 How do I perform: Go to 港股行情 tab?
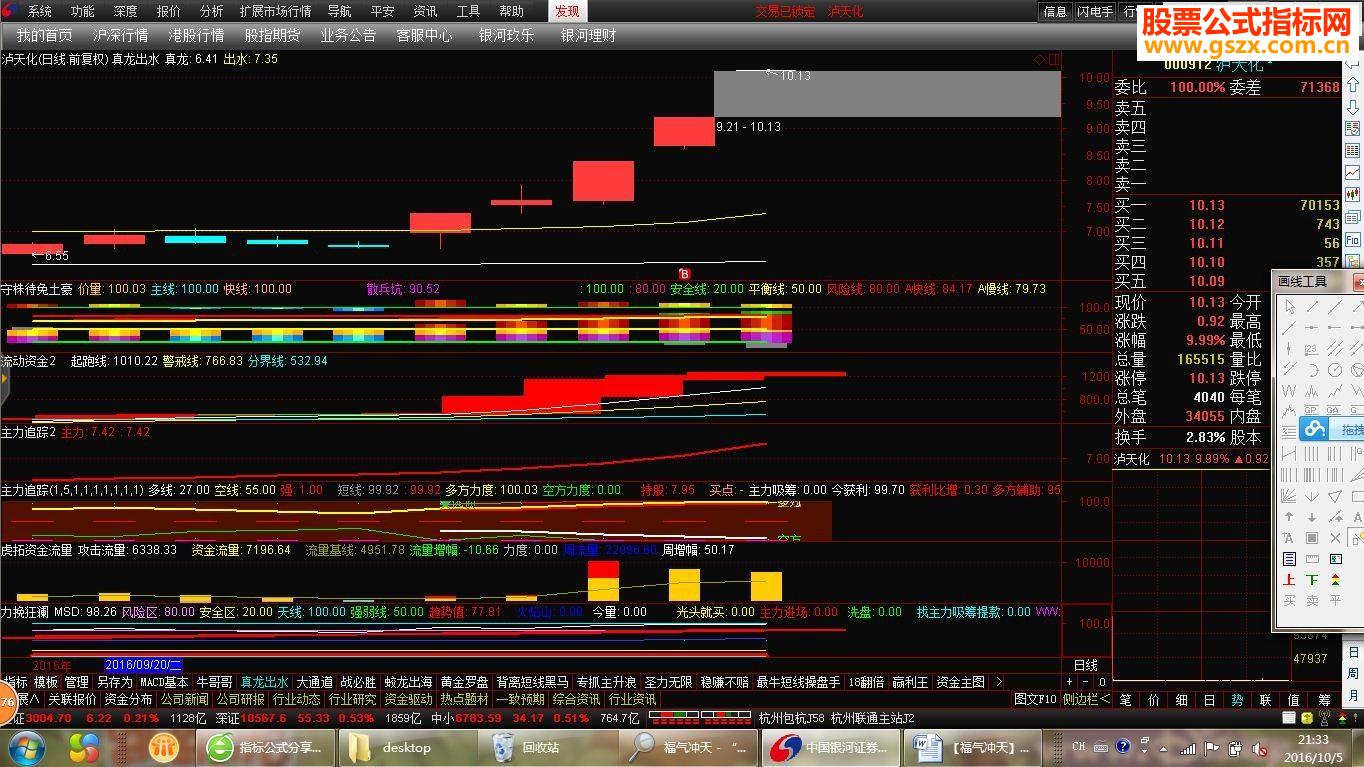tap(196, 35)
